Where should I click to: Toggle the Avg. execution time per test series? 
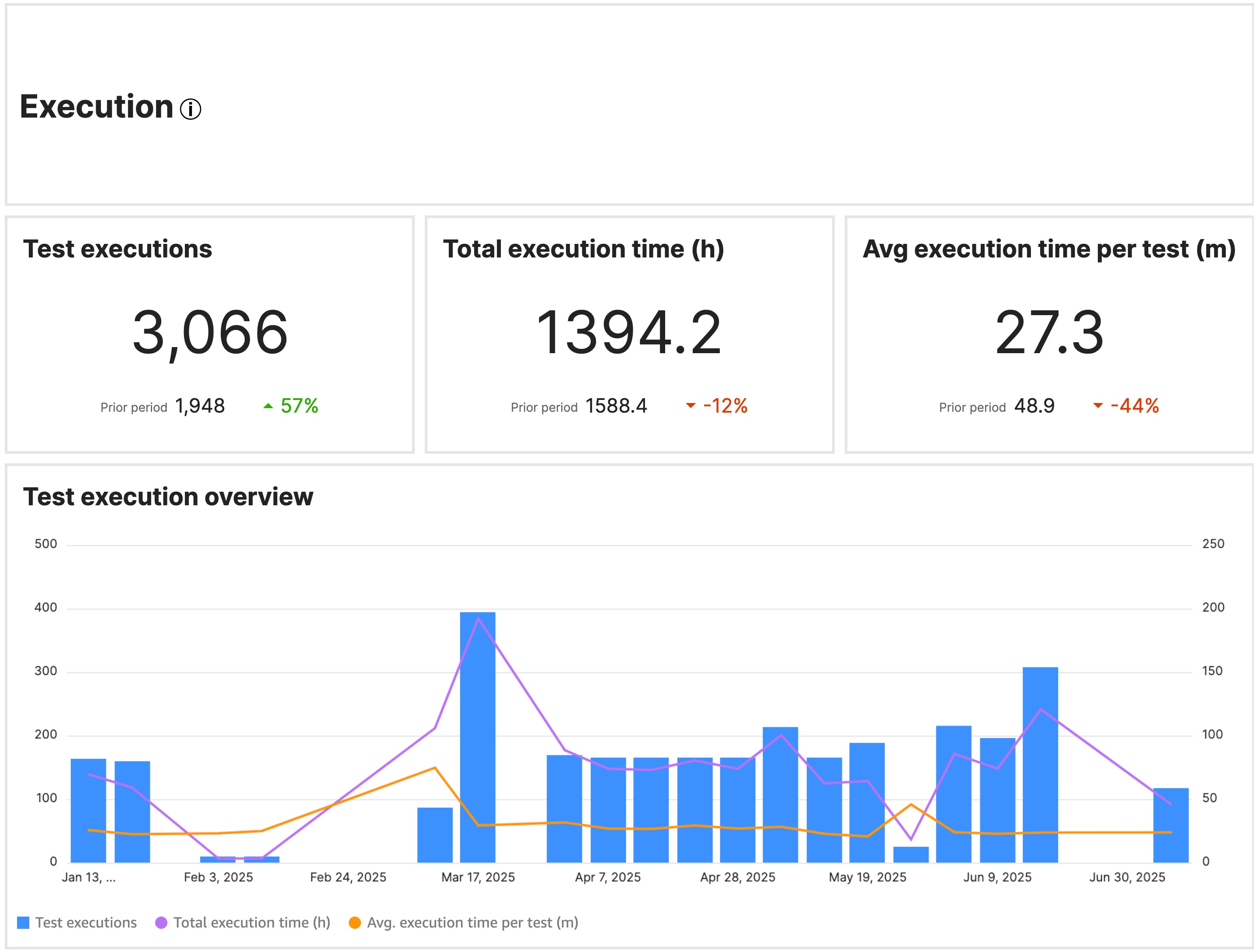point(472,922)
